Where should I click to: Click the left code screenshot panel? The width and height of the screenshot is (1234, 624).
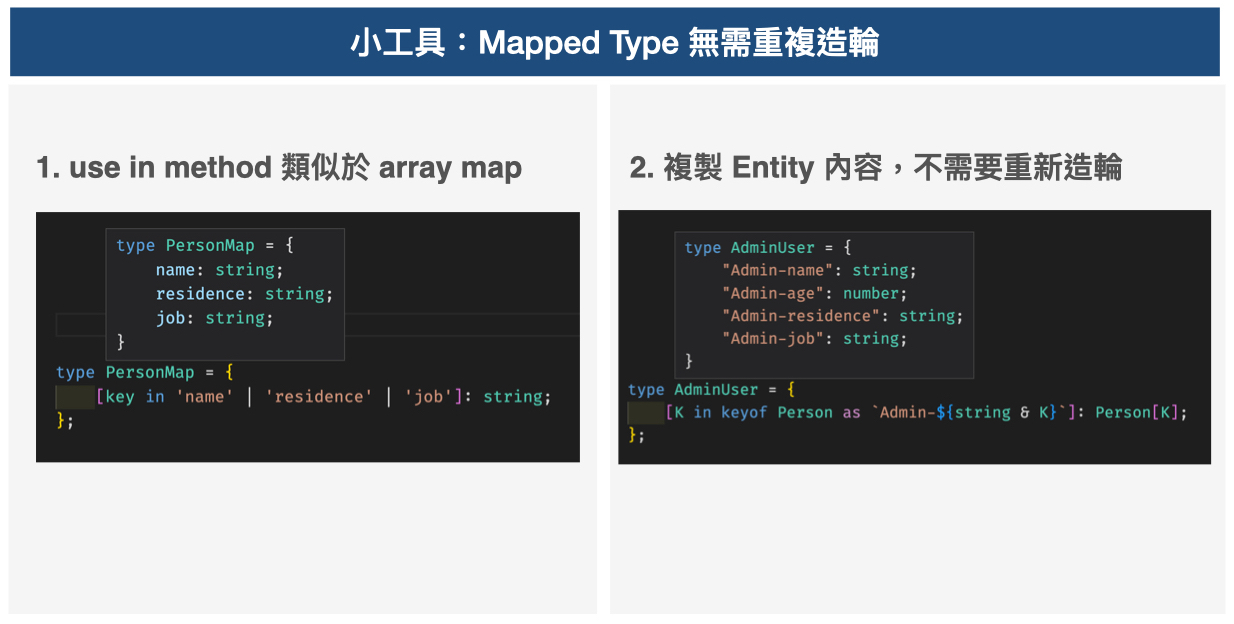coord(308,335)
